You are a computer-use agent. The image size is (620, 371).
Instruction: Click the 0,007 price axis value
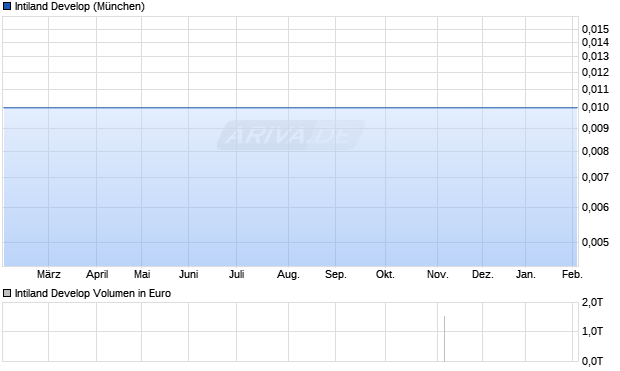click(x=595, y=177)
